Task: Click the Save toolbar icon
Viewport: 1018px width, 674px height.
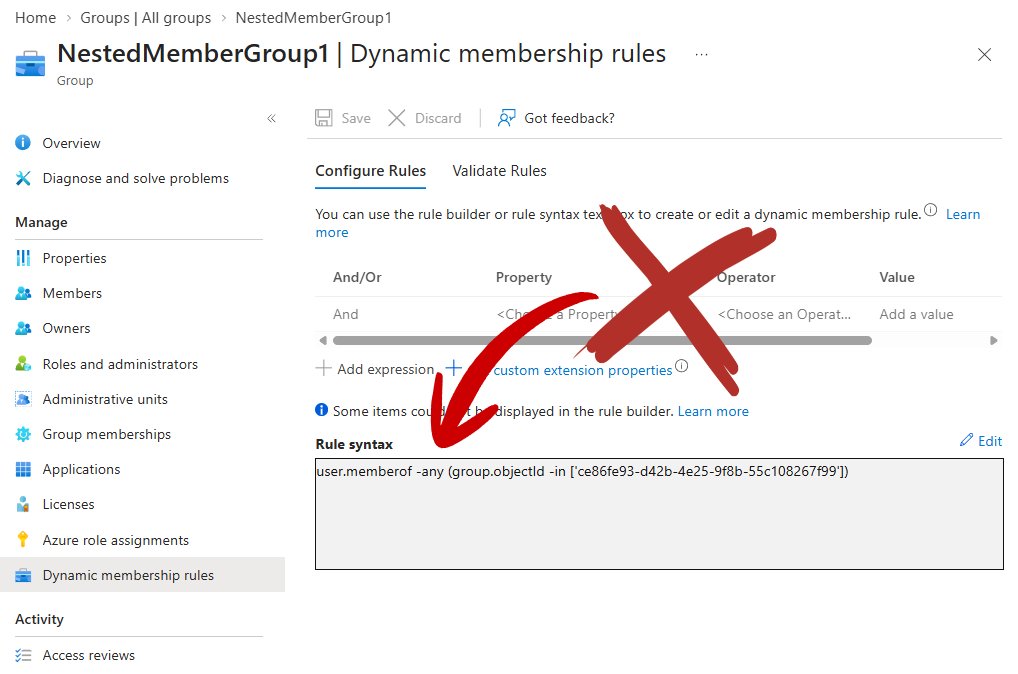Action: coord(324,118)
